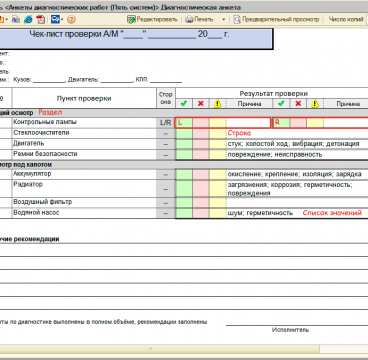
Task: Click the Кузов blank field line
Action: (x=49, y=80)
